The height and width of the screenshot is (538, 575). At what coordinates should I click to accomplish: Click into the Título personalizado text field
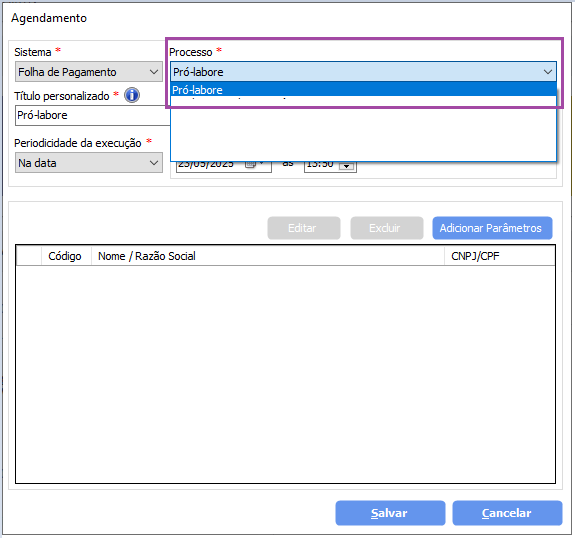[x=93, y=115]
